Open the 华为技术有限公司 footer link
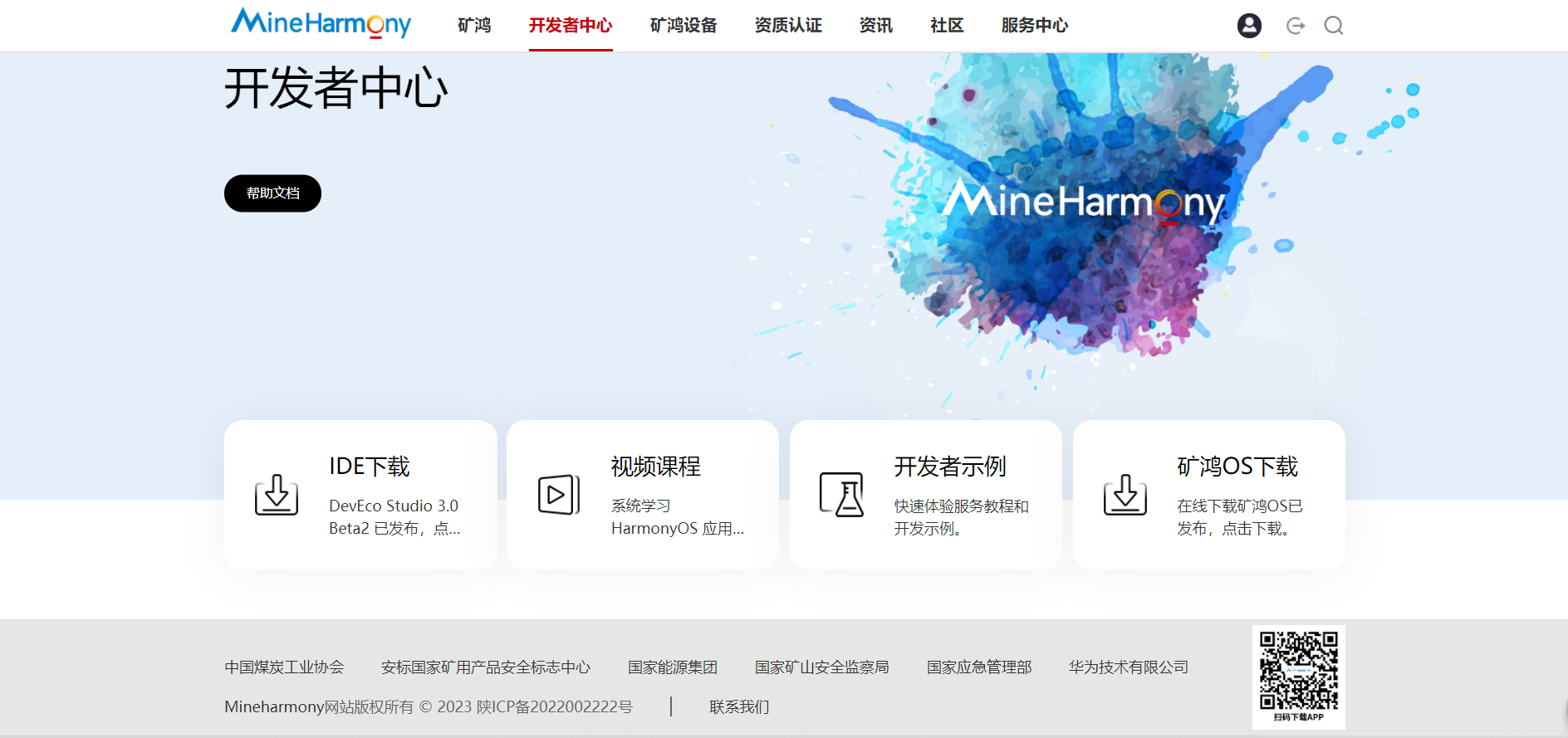Screen dimensions: 1568x738 pyautogui.click(x=1129, y=667)
